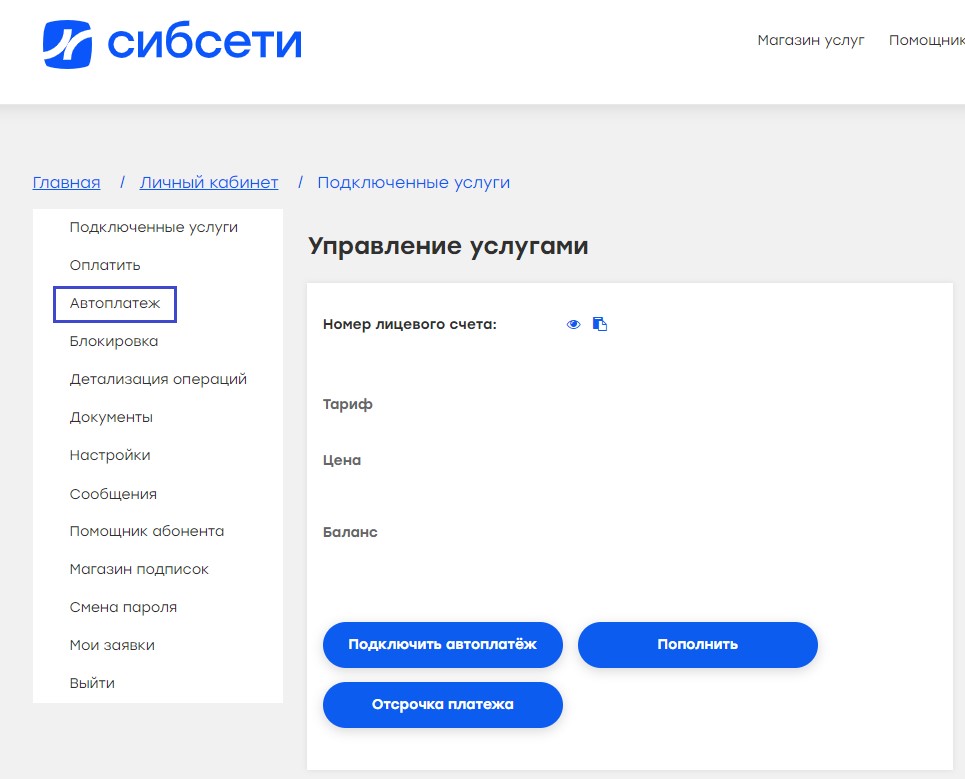The width and height of the screenshot is (965, 779).
Task: Click the Пополнить button
Action: (697, 644)
